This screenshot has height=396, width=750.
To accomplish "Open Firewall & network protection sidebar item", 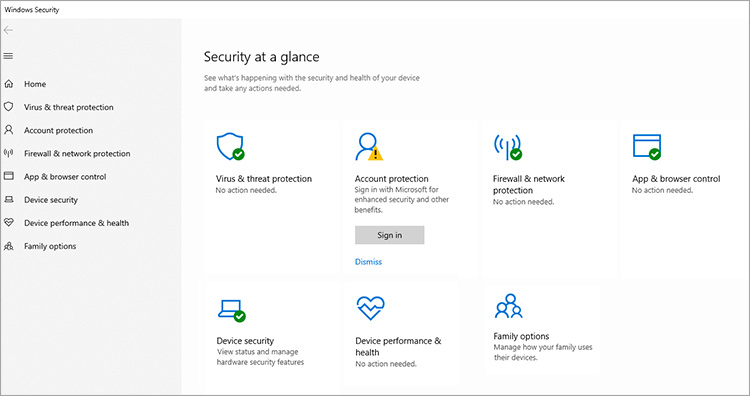I will [77, 154].
